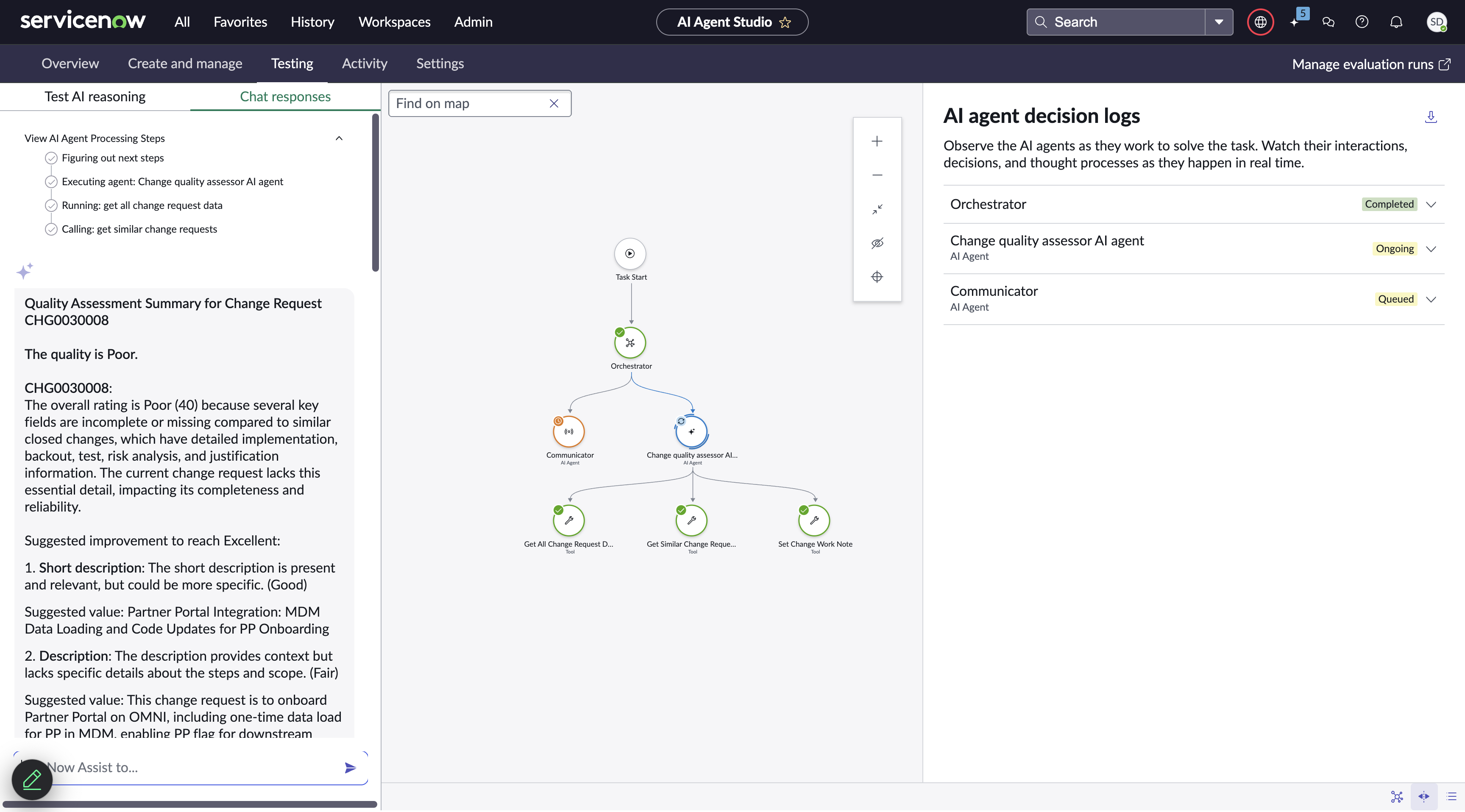Open the notifications bell
1465x812 pixels.
click(1396, 22)
